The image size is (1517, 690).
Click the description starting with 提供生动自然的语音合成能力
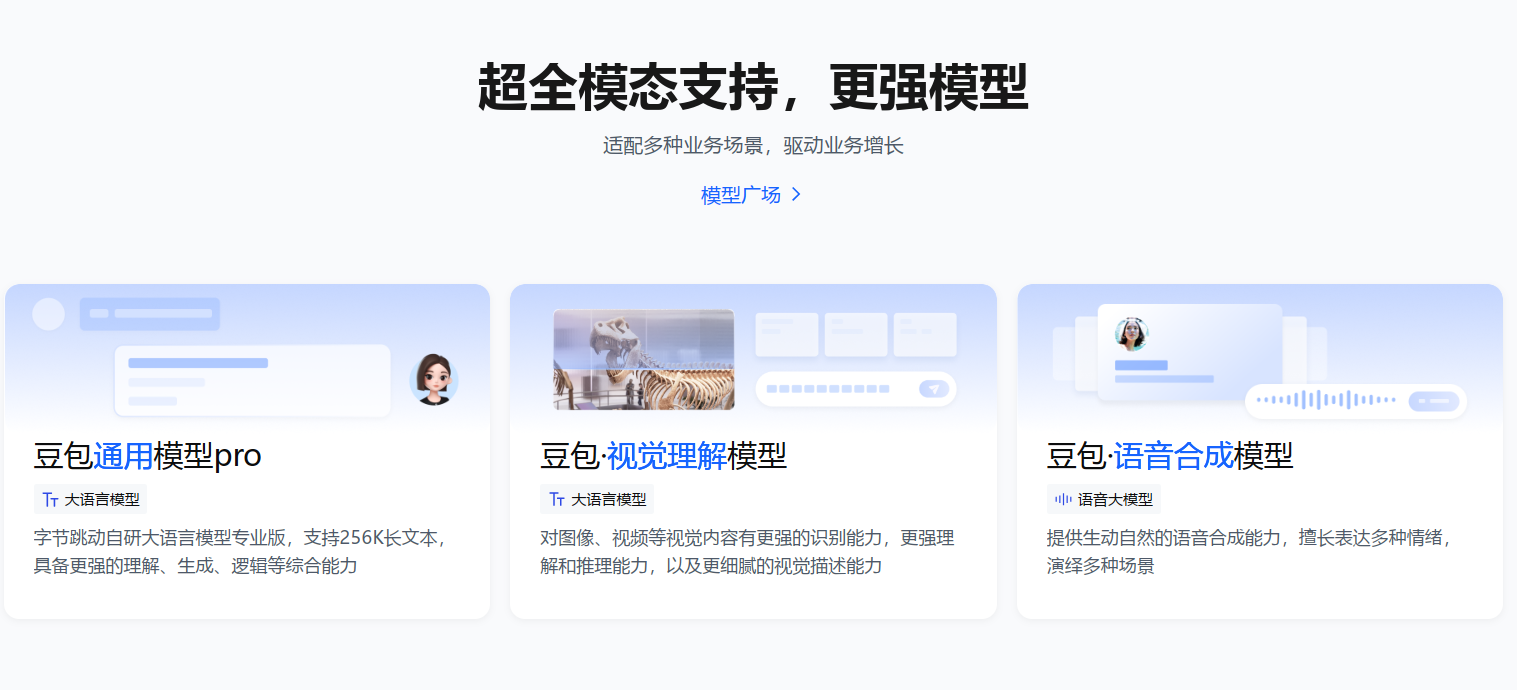[1249, 552]
